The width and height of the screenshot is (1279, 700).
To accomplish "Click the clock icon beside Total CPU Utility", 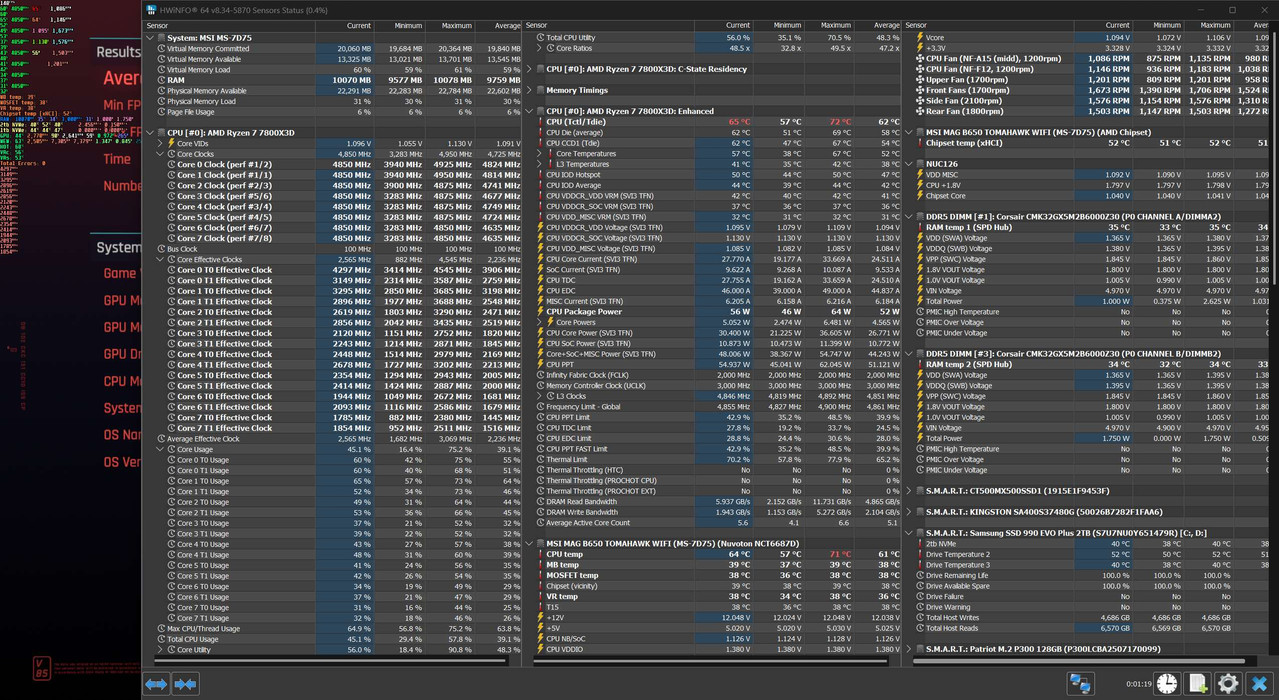I will tap(540, 37).
